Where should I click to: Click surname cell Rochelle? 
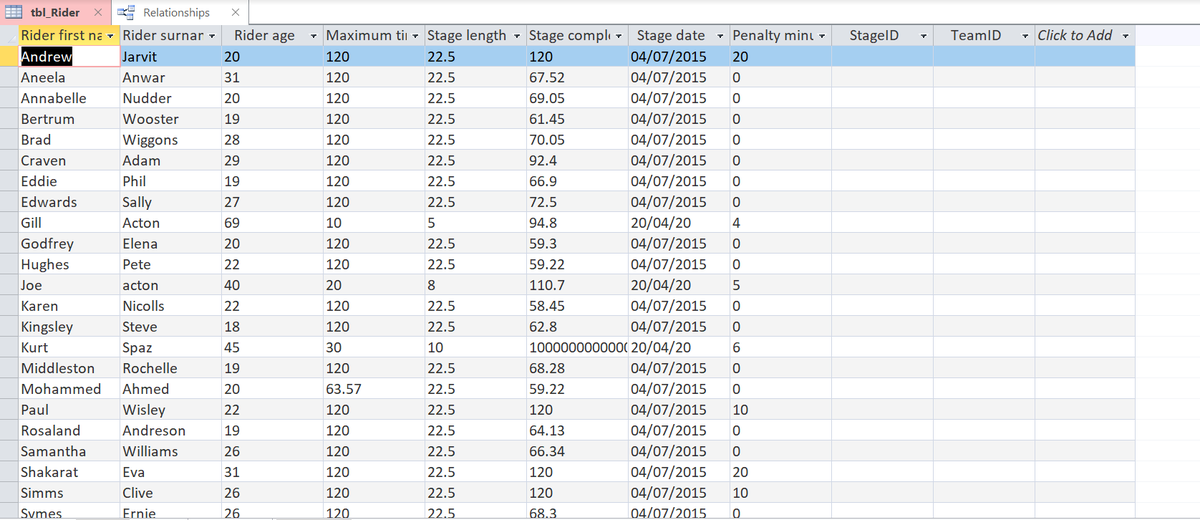tap(170, 368)
